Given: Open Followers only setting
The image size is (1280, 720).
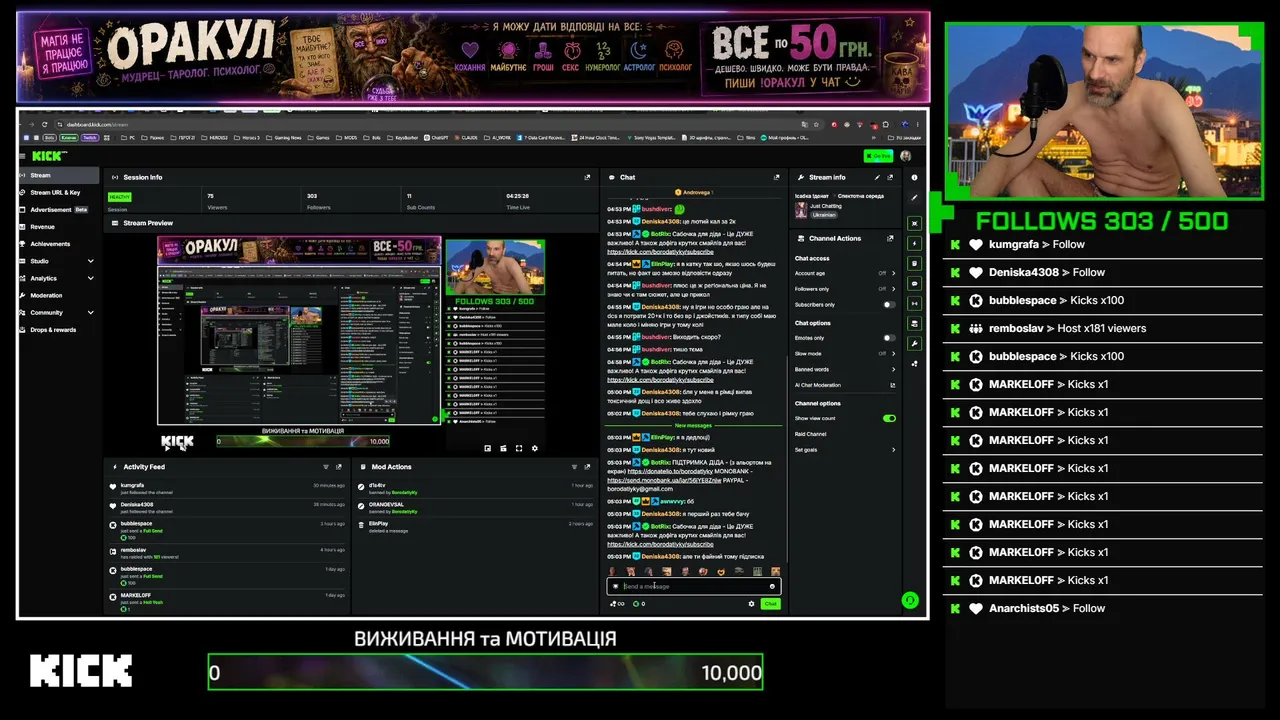Looking at the screenshot, I should [x=845, y=289].
